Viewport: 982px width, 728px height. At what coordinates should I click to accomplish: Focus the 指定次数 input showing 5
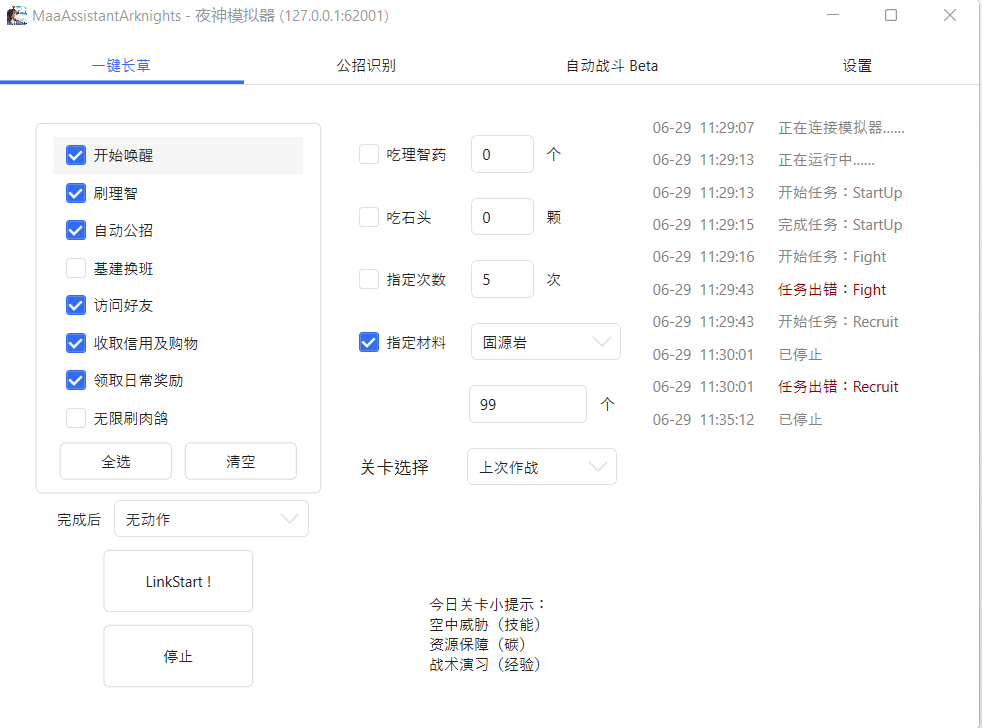tap(502, 279)
